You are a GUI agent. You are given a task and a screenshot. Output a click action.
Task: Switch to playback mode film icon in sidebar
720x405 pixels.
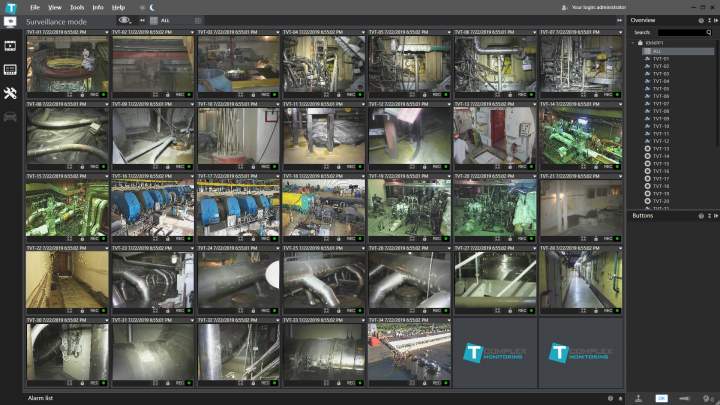[10, 45]
